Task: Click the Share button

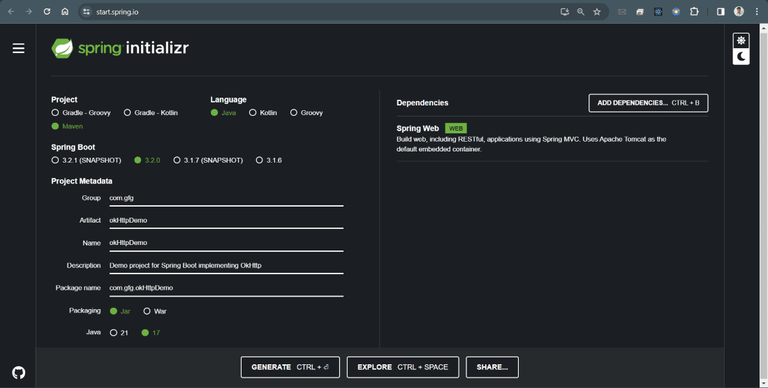Action: click(492, 367)
